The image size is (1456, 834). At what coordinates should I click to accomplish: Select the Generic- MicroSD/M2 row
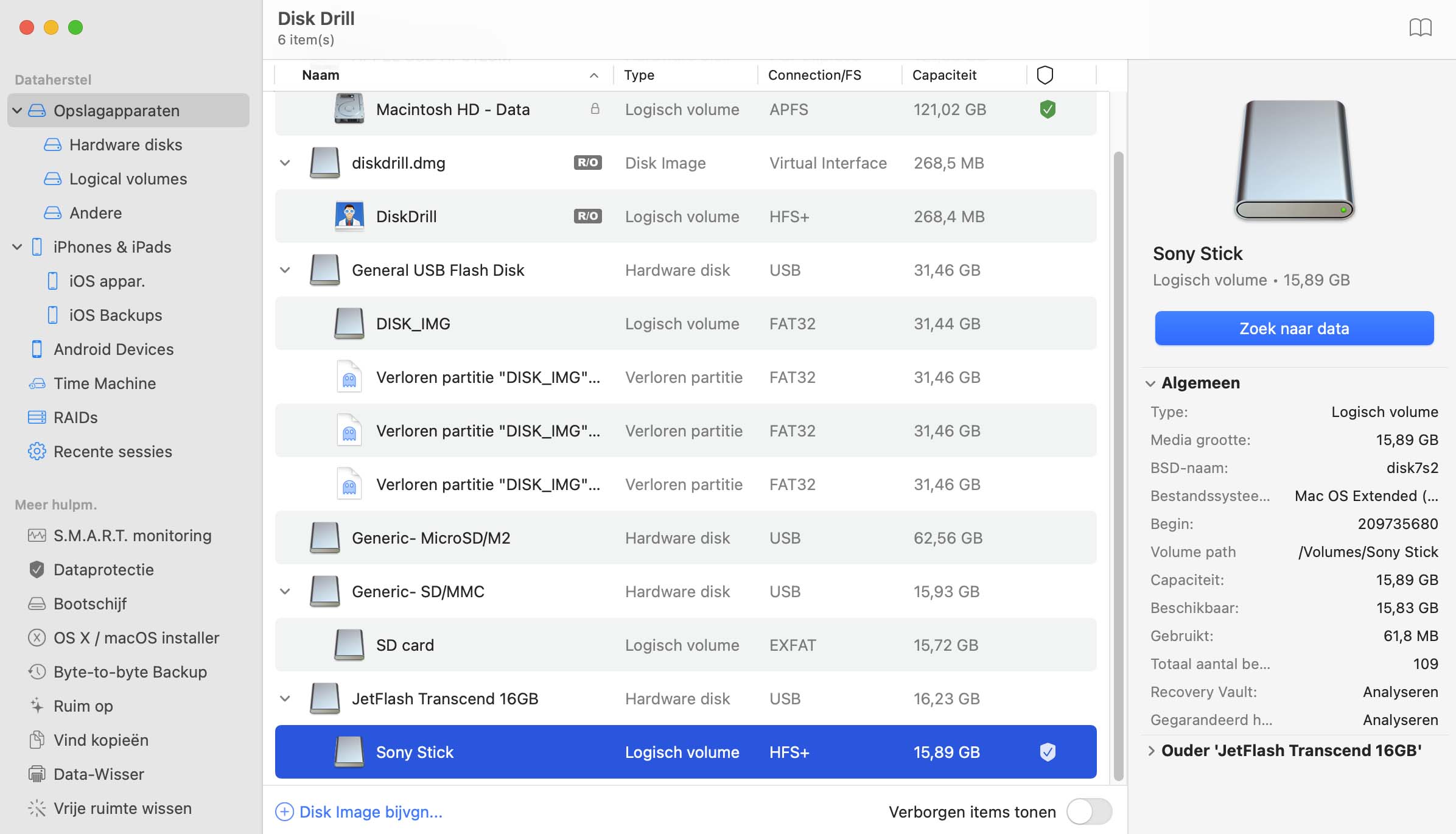coord(685,538)
